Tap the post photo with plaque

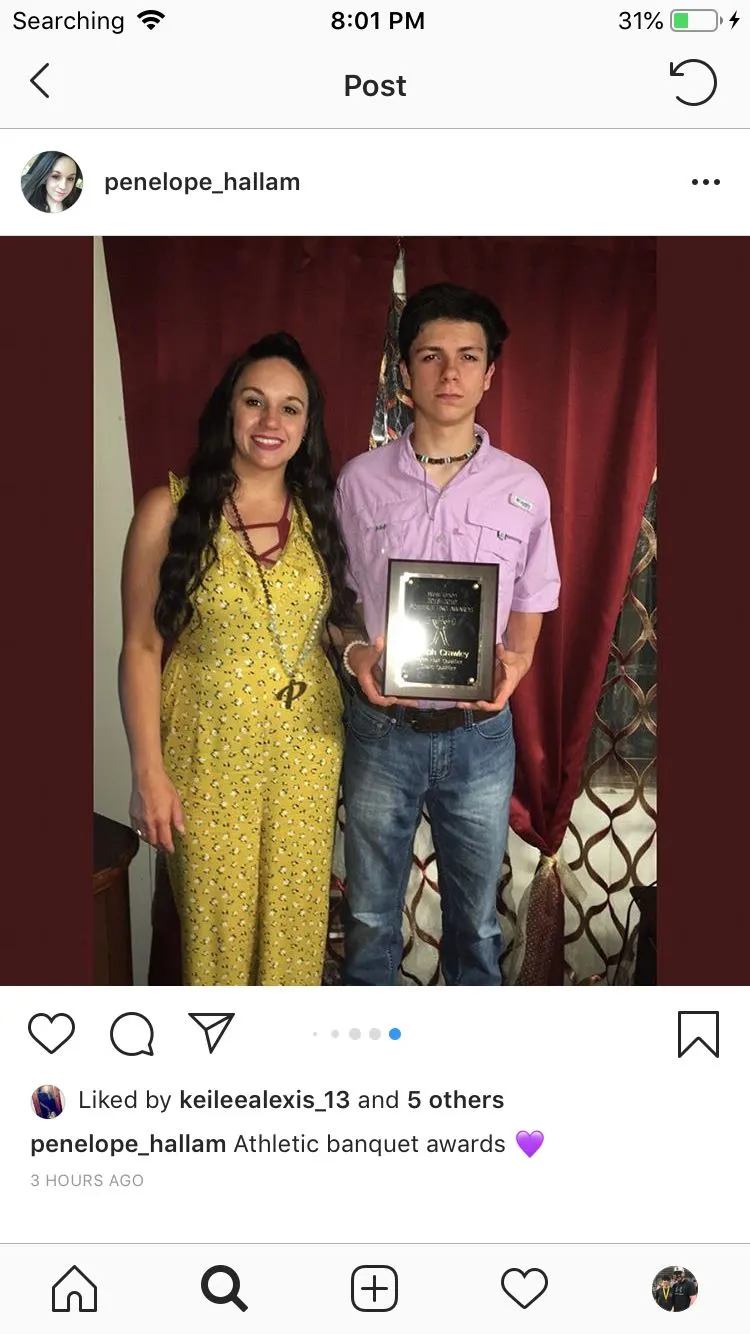click(375, 611)
